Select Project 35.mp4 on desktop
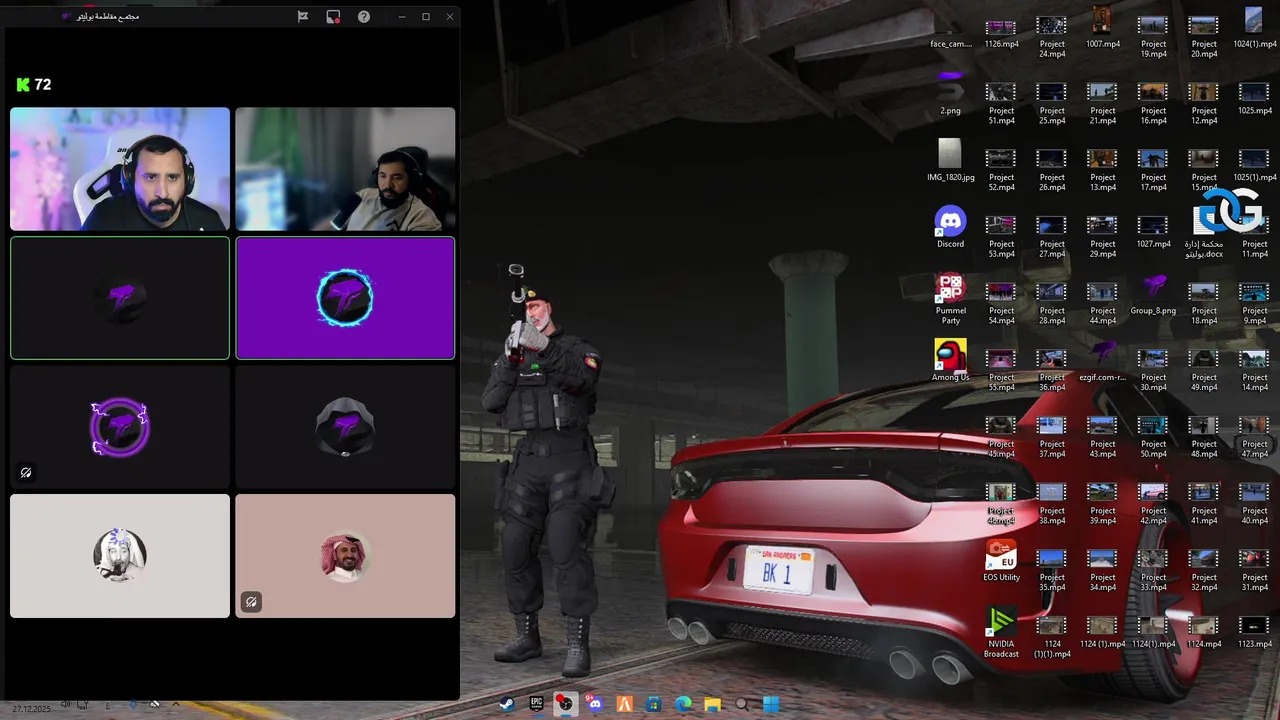Screen dimensions: 1280x720 [x=1052, y=570]
